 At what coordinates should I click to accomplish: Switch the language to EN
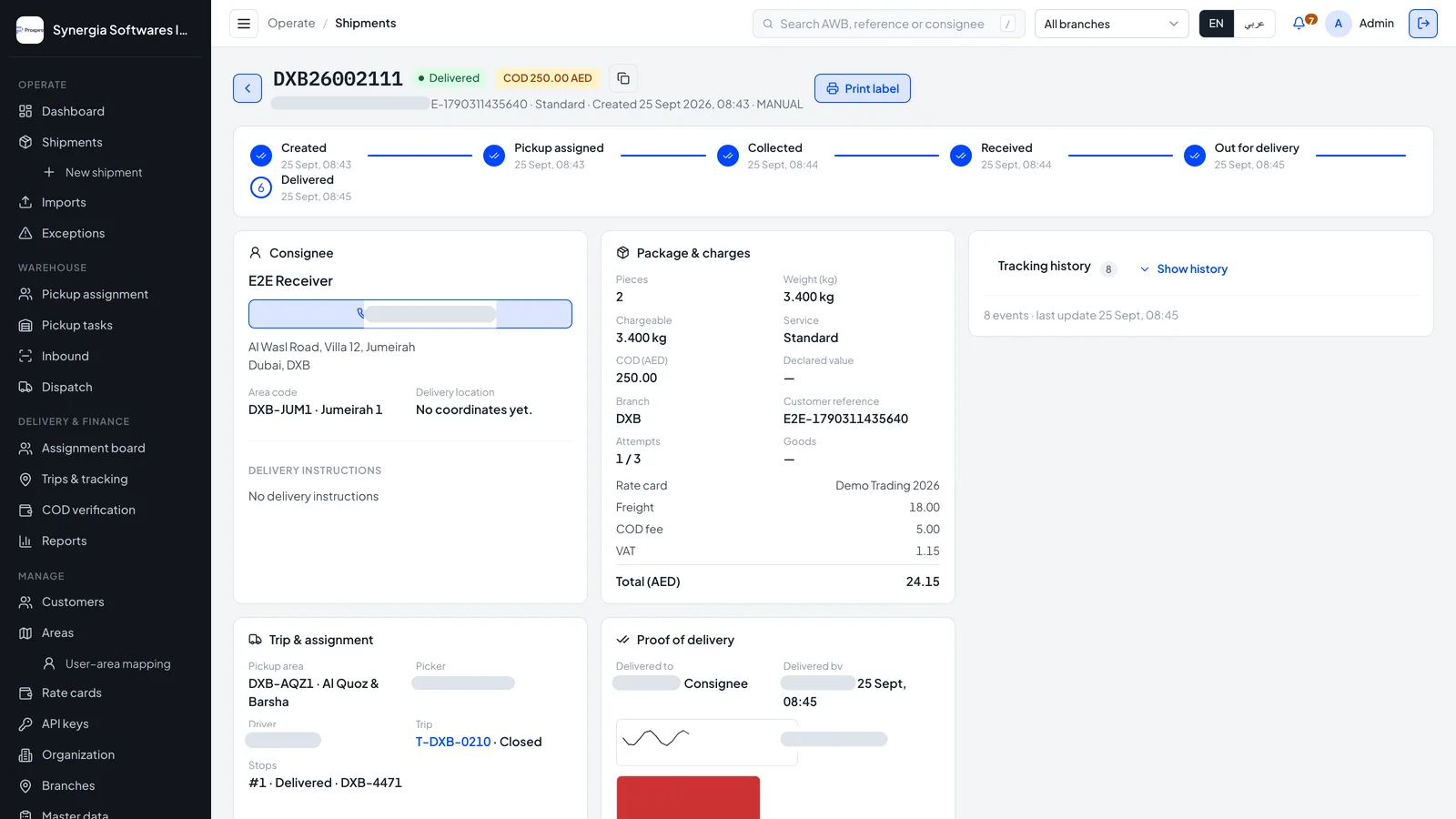1217,24
